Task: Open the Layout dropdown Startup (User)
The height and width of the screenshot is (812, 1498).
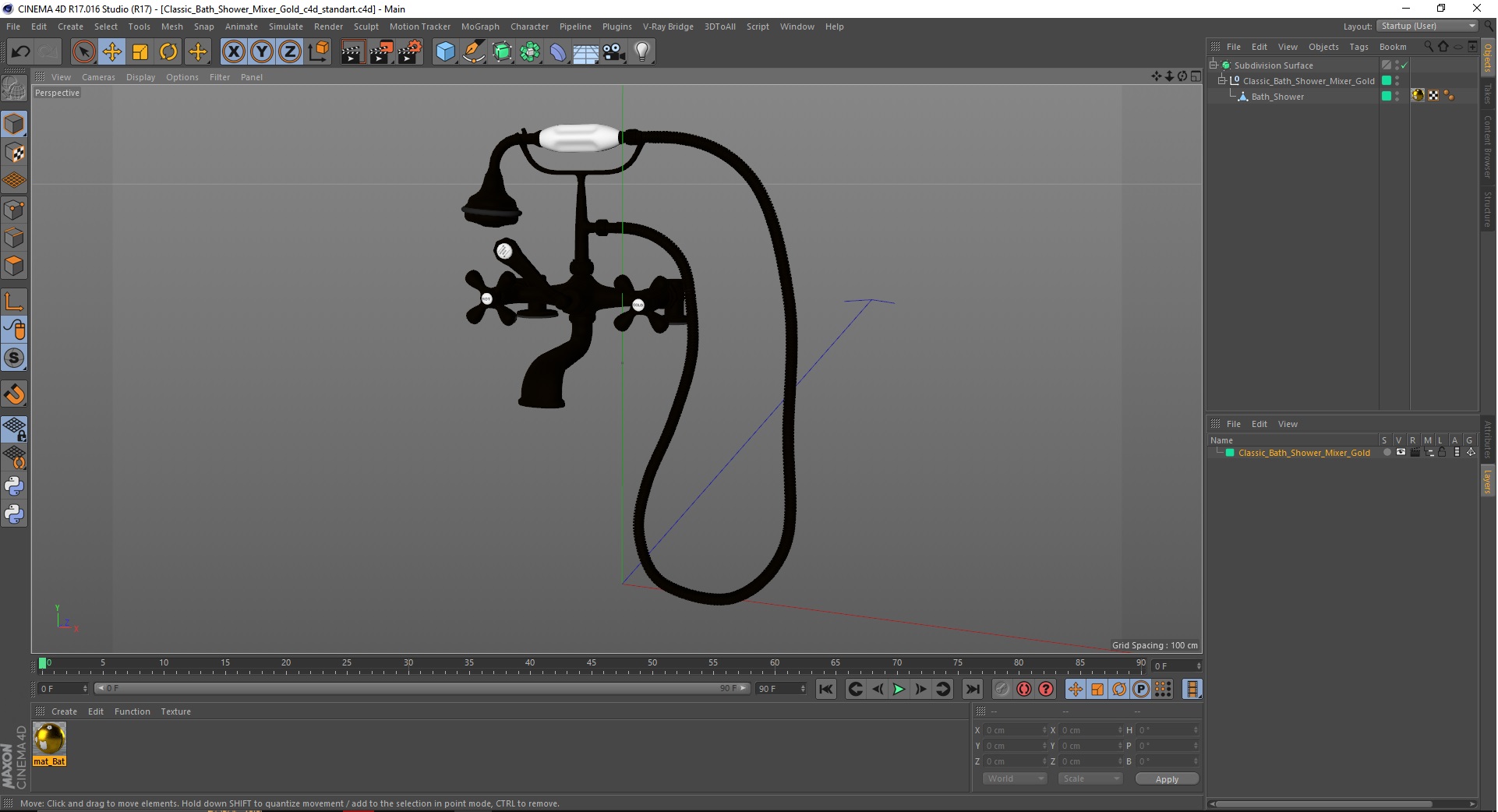Action: tap(1428, 26)
